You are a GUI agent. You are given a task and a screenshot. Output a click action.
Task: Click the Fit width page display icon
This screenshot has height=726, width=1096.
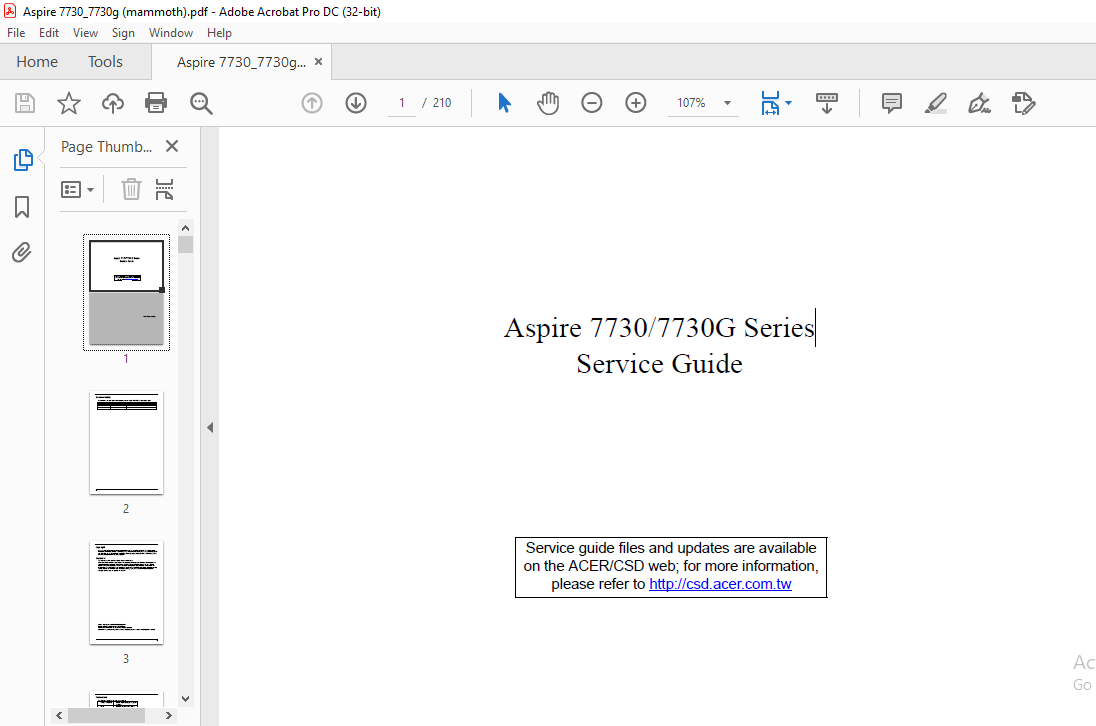770,103
